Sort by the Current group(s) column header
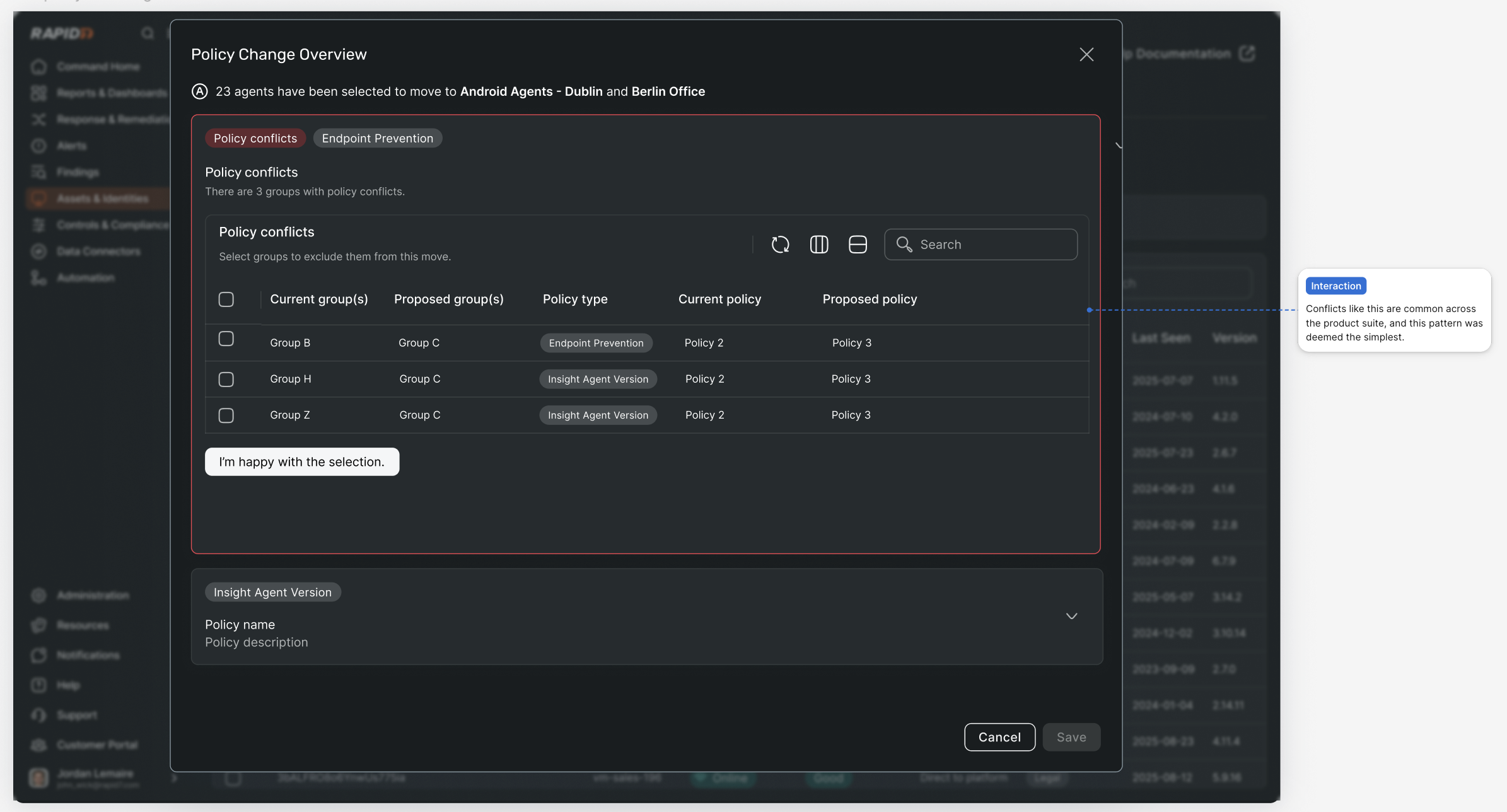Image resolution: width=1507 pixels, height=812 pixels. (318, 299)
